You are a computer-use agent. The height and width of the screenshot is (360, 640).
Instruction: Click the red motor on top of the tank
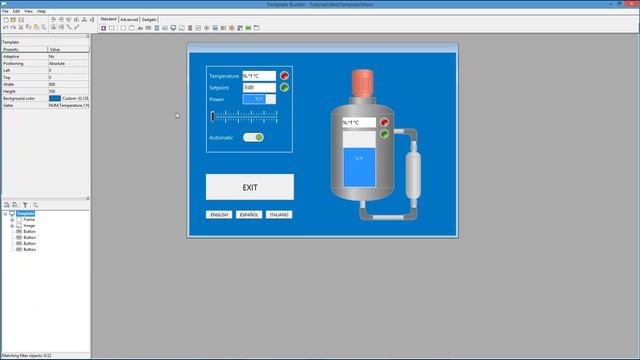click(x=362, y=83)
